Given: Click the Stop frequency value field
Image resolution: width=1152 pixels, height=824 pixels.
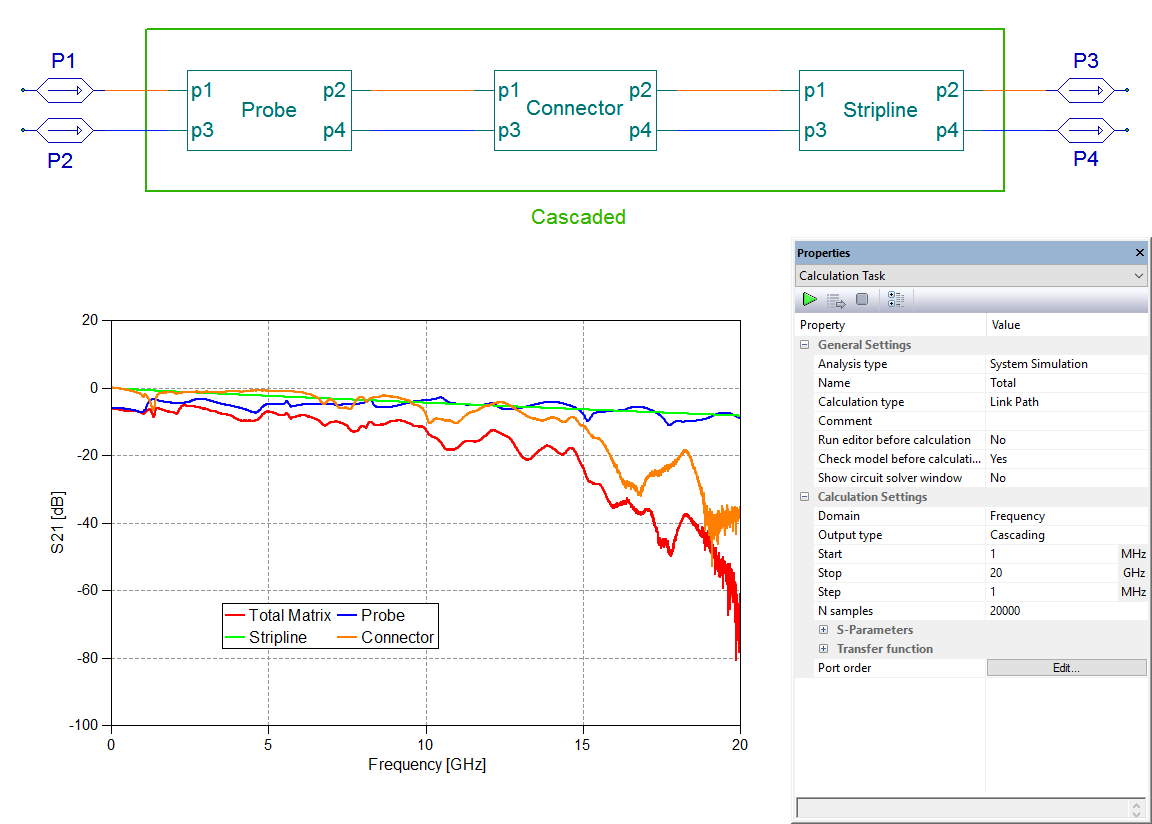Looking at the screenshot, I should point(1050,573).
